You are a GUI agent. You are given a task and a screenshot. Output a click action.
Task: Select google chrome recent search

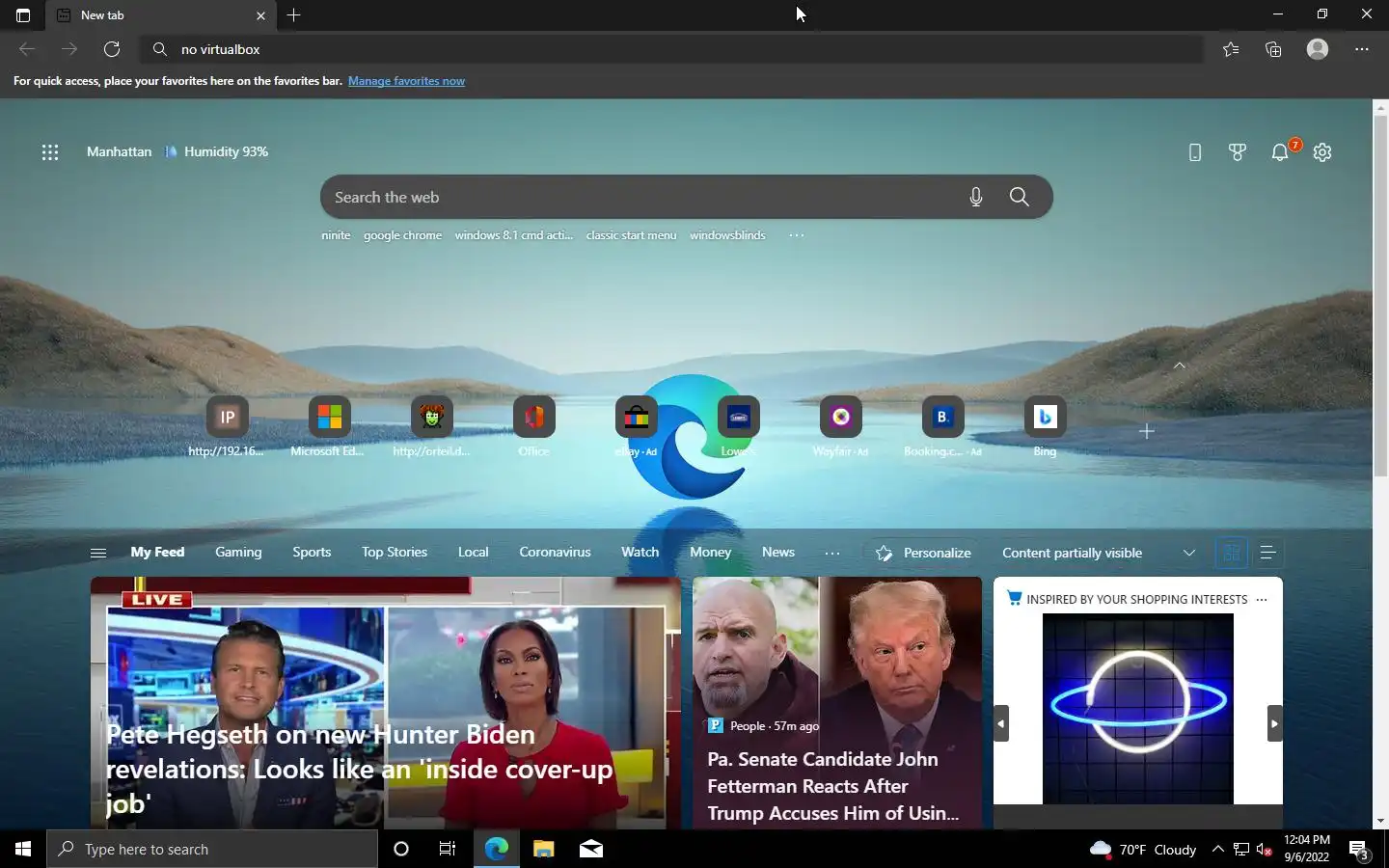tap(402, 235)
